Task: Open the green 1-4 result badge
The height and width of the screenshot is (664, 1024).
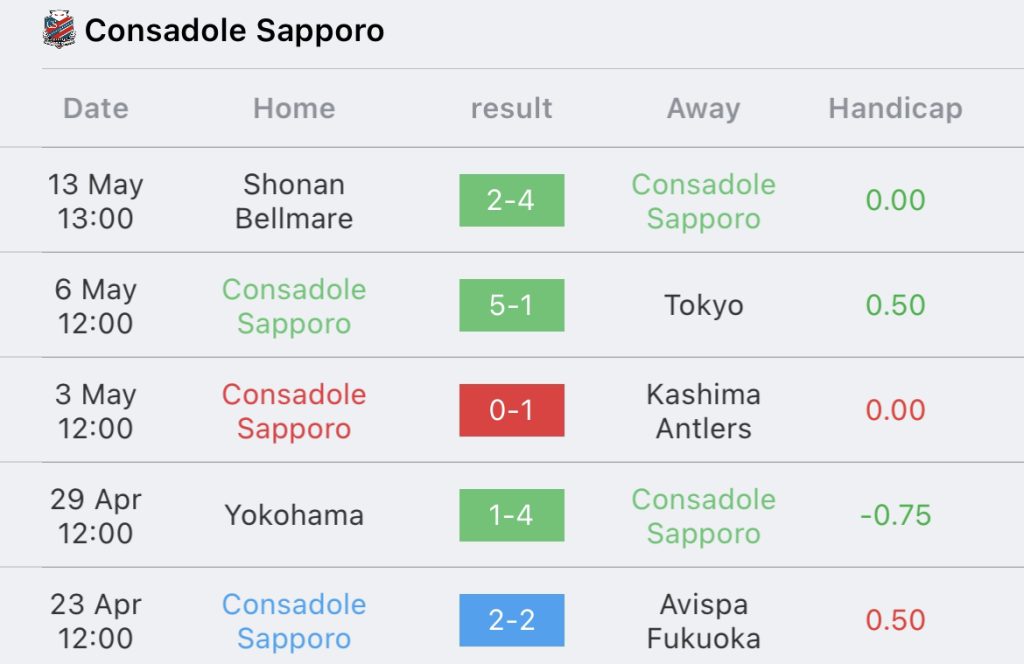Action: click(x=511, y=515)
